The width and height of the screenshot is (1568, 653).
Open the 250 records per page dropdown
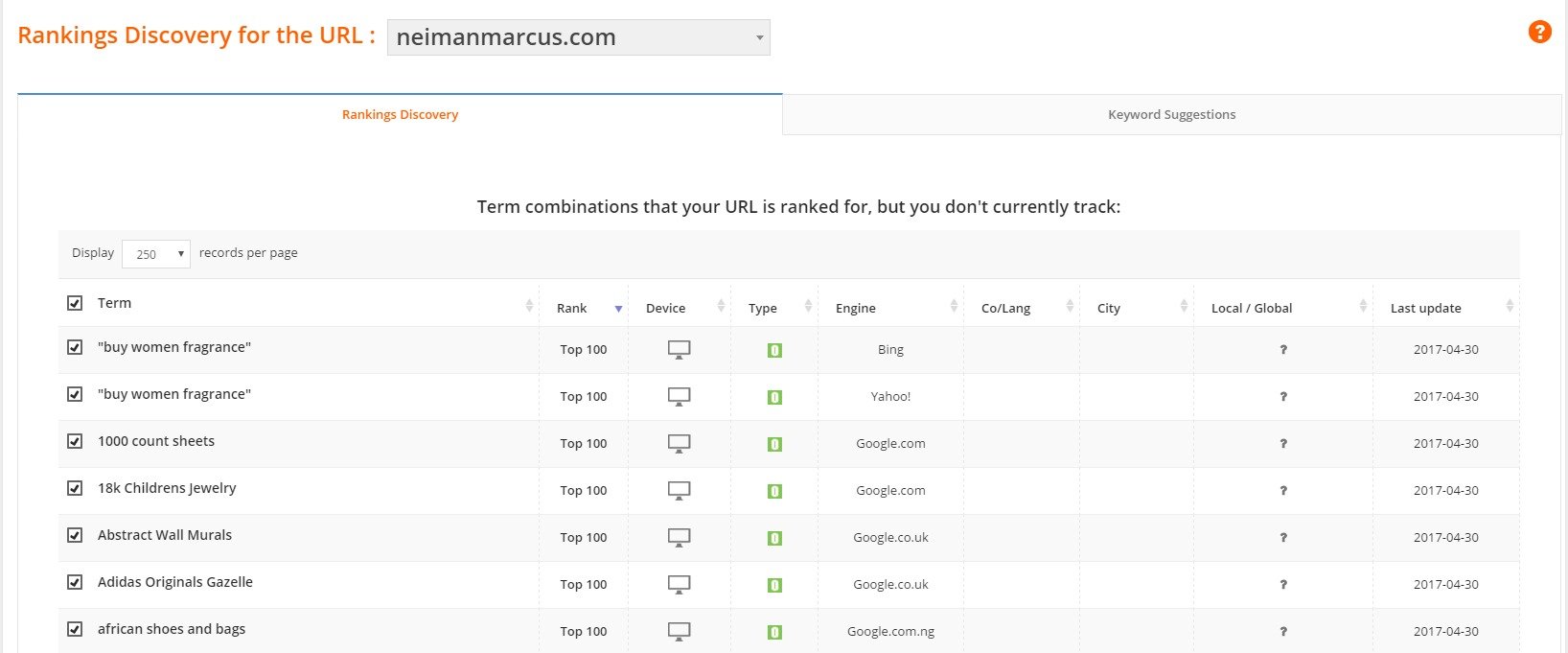coord(156,254)
